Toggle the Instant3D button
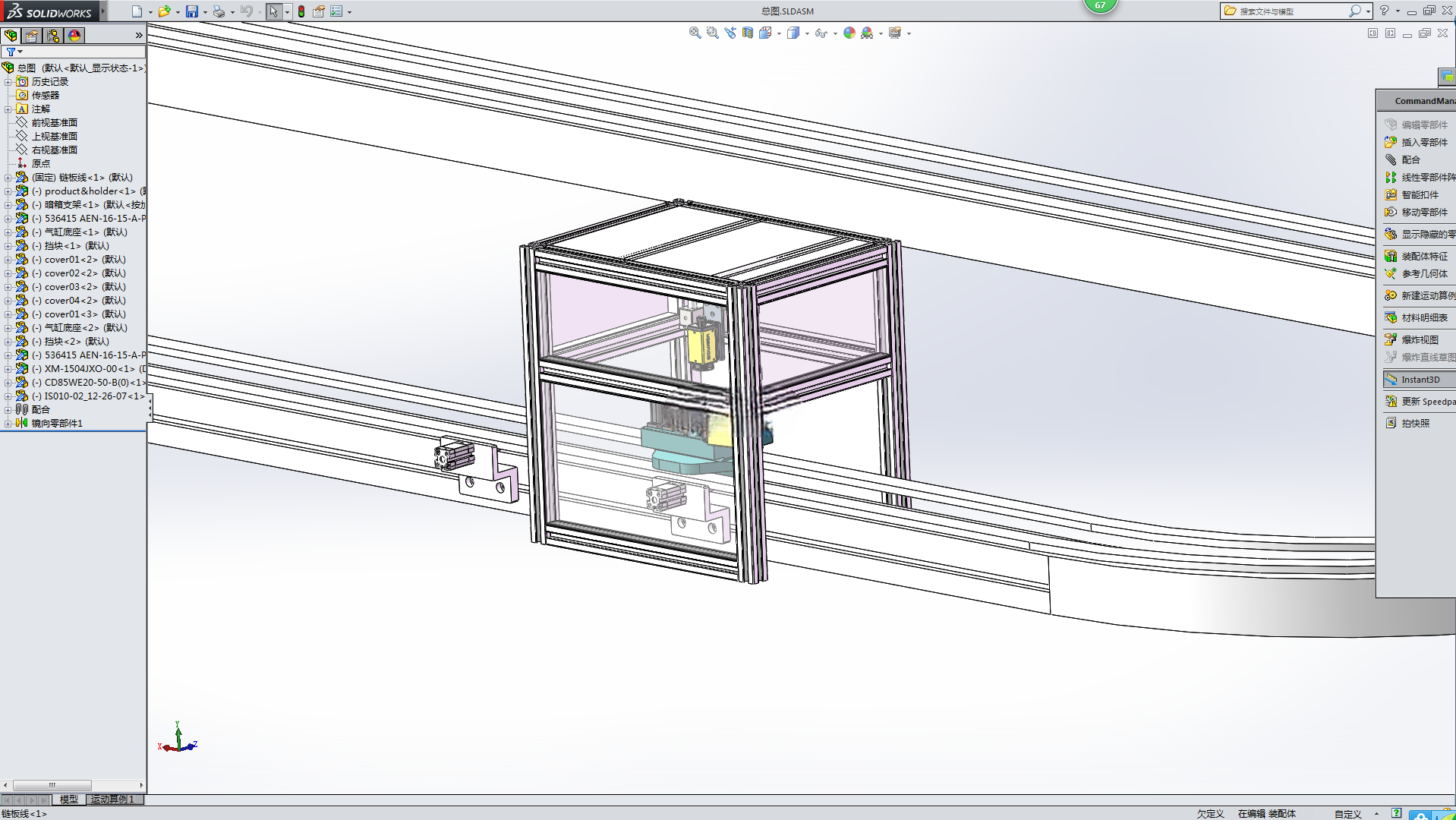 (x=1418, y=380)
